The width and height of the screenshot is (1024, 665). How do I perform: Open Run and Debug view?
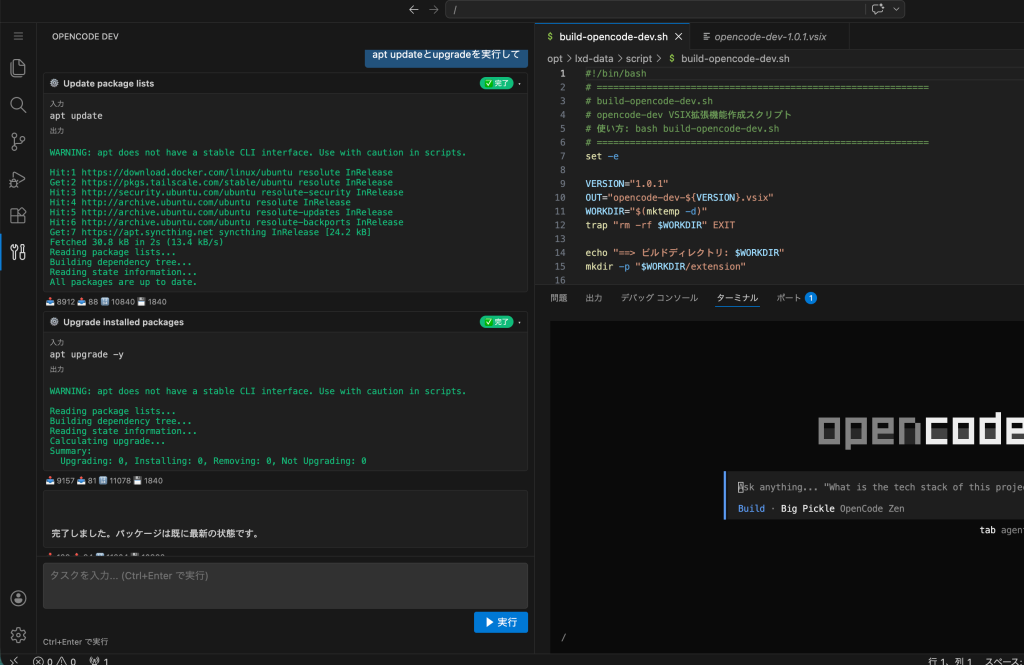(x=17, y=179)
